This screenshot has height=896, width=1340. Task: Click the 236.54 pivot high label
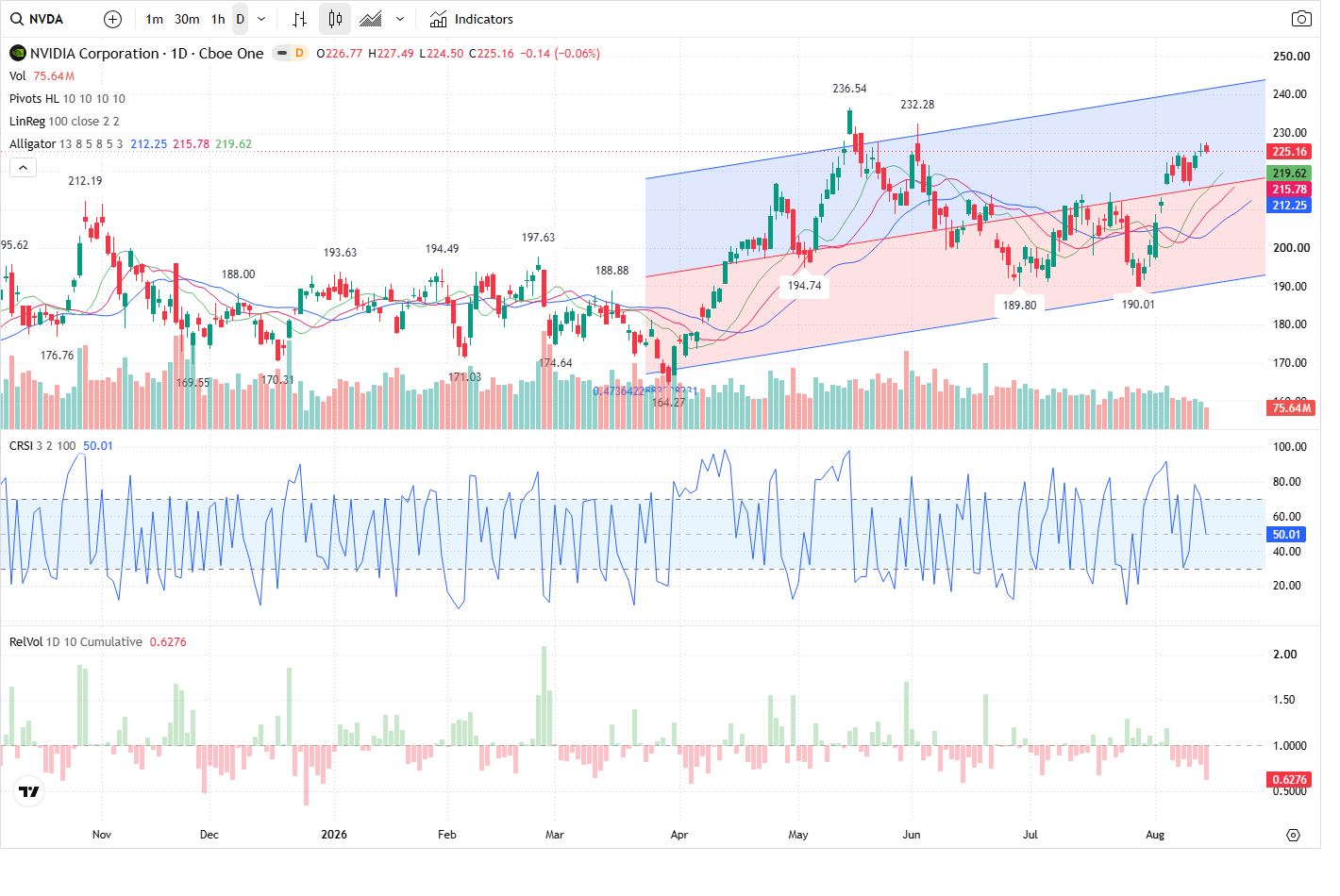(x=849, y=89)
